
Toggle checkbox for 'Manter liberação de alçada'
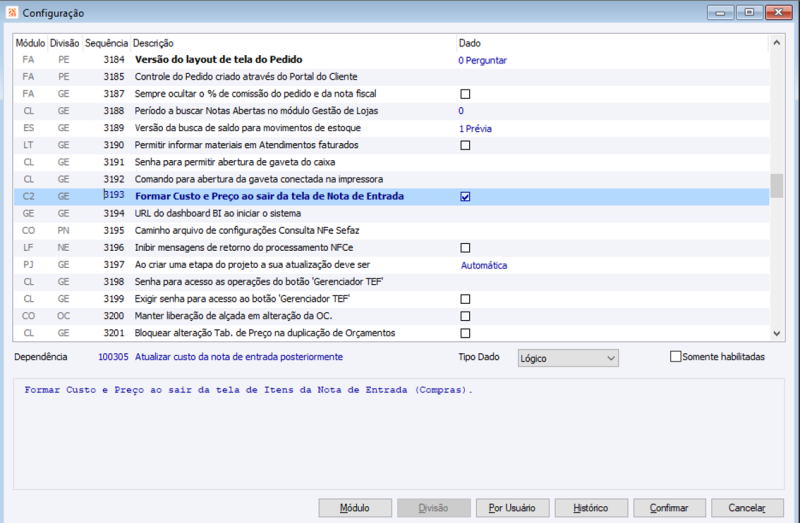465,316
